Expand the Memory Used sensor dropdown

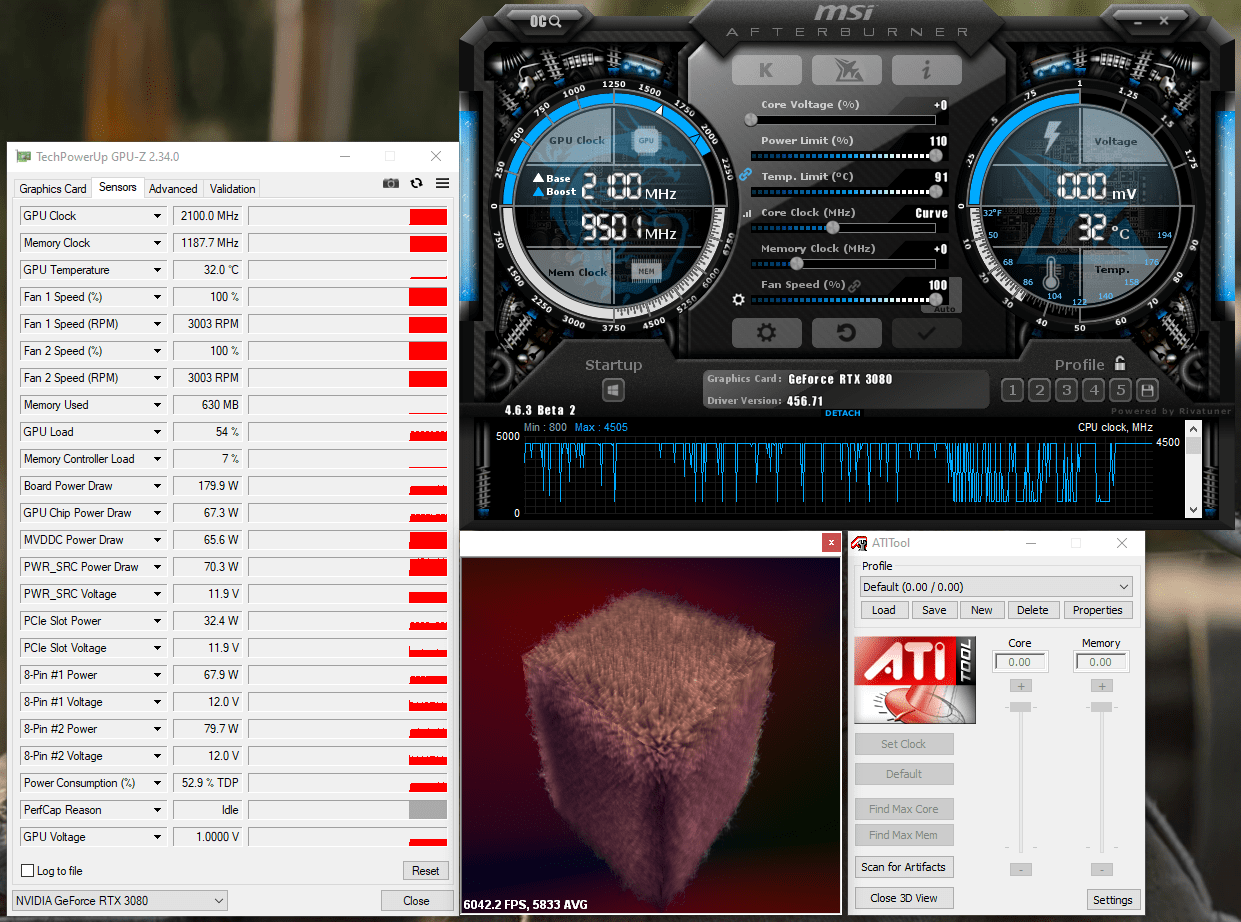coord(157,405)
